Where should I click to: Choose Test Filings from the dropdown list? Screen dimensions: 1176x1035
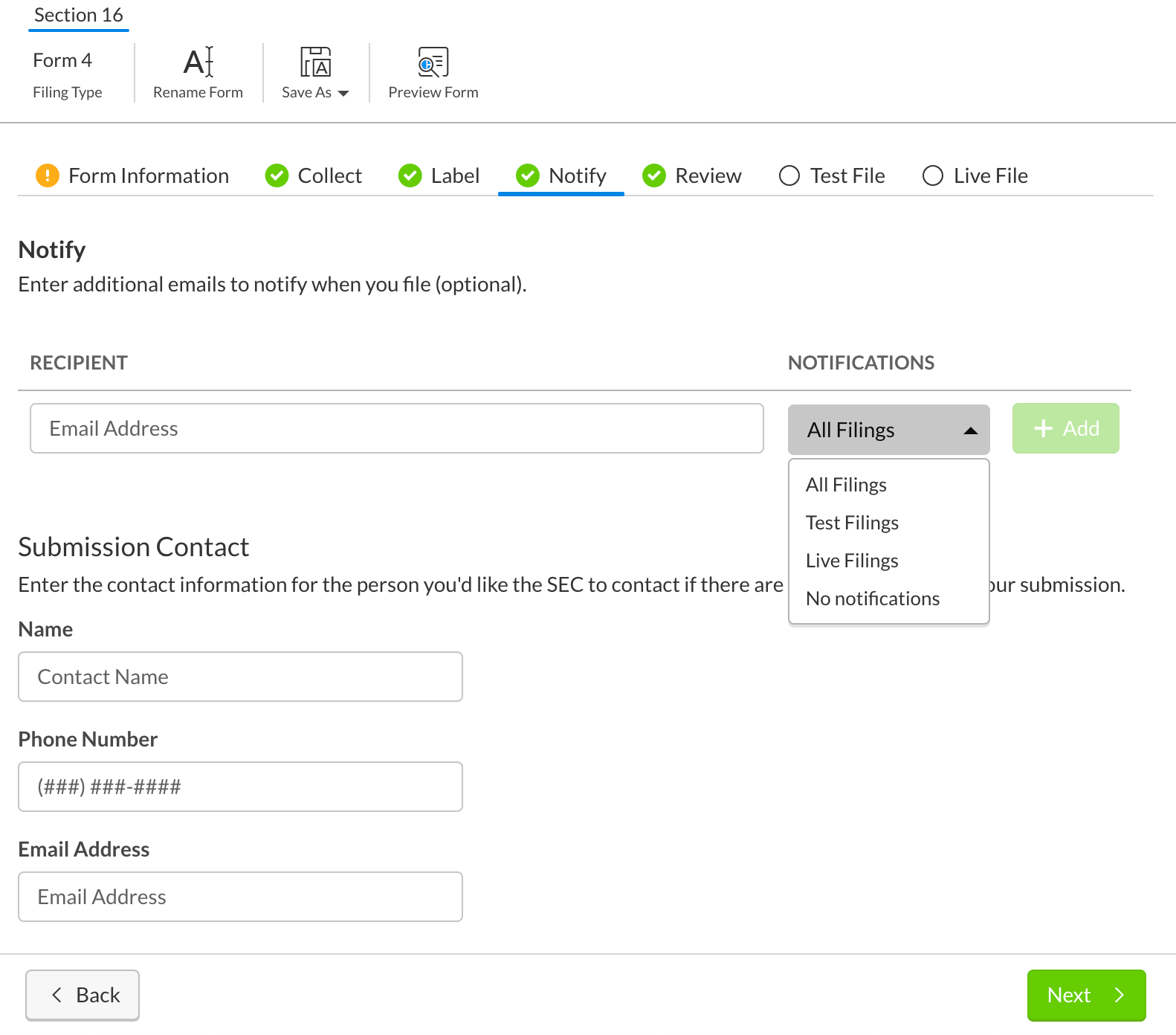coord(852,523)
